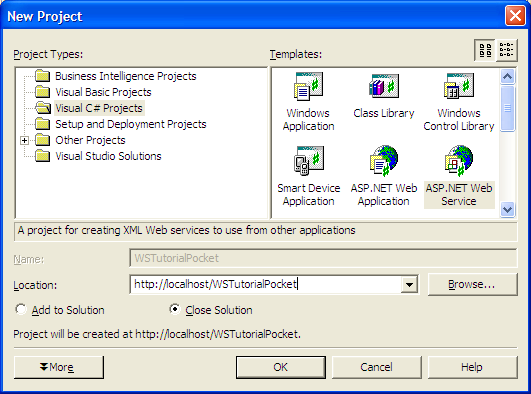Image resolution: width=531 pixels, height=394 pixels.
Task: Select Other Projects in the tree
Action: coord(90,140)
